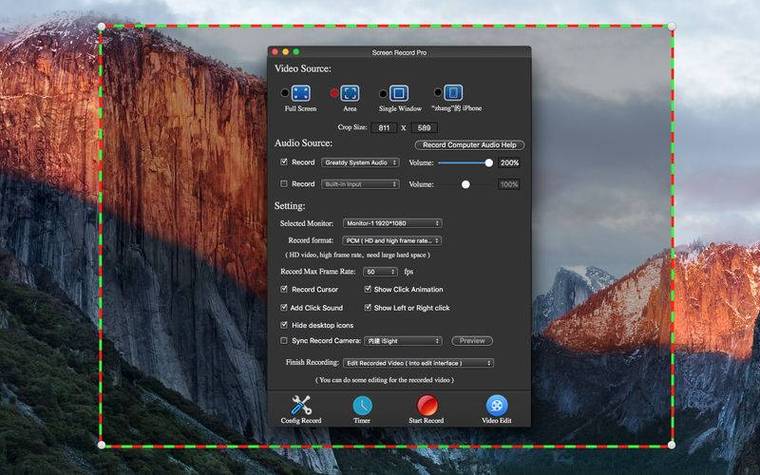The height and width of the screenshot is (475, 760).
Task: Open the Video Edit film icon
Action: (x=496, y=405)
